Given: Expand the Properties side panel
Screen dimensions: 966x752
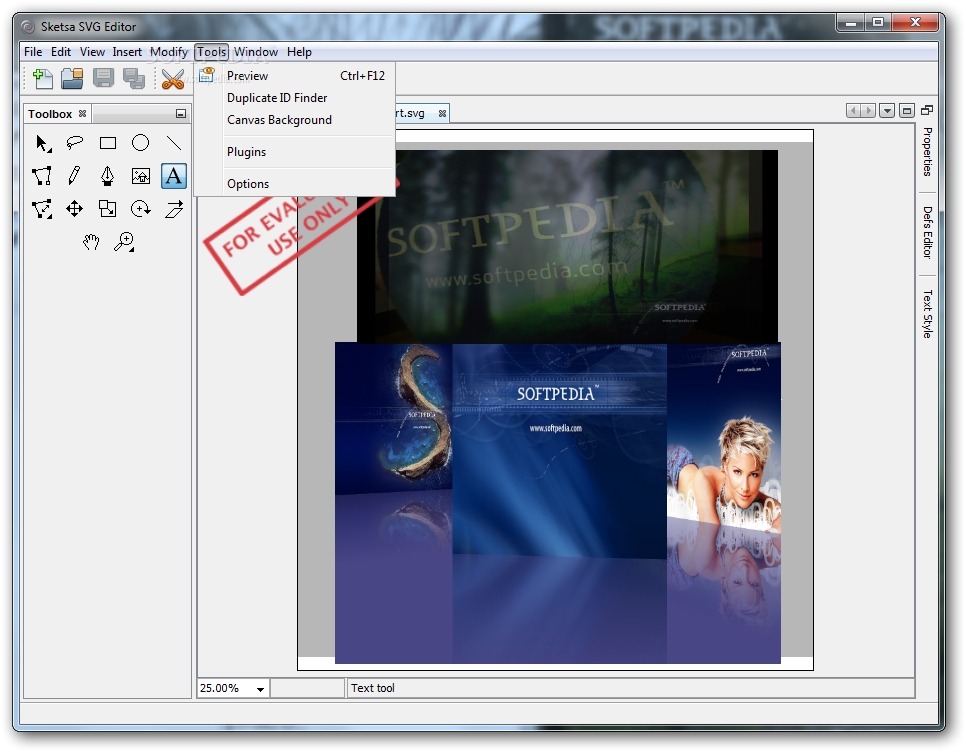Looking at the screenshot, I should click(927, 152).
